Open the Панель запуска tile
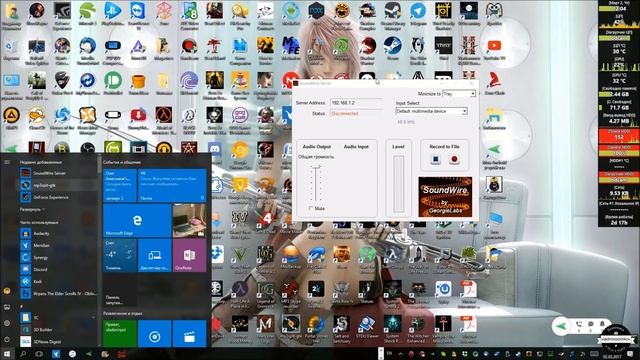The image size is (640, 360). click(x=120, y=291)
